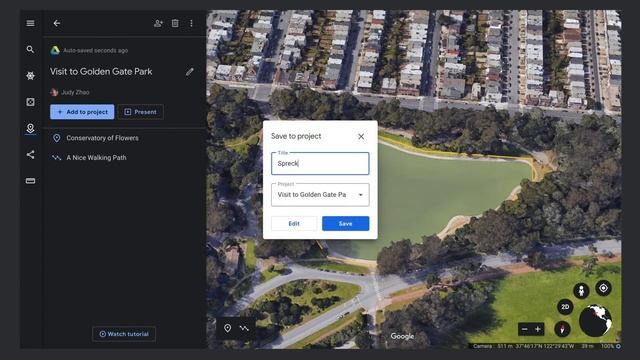Open the Projects pin sidebar icon
Viewport: 640px width, 360px height.
click(x=30, y=128)
